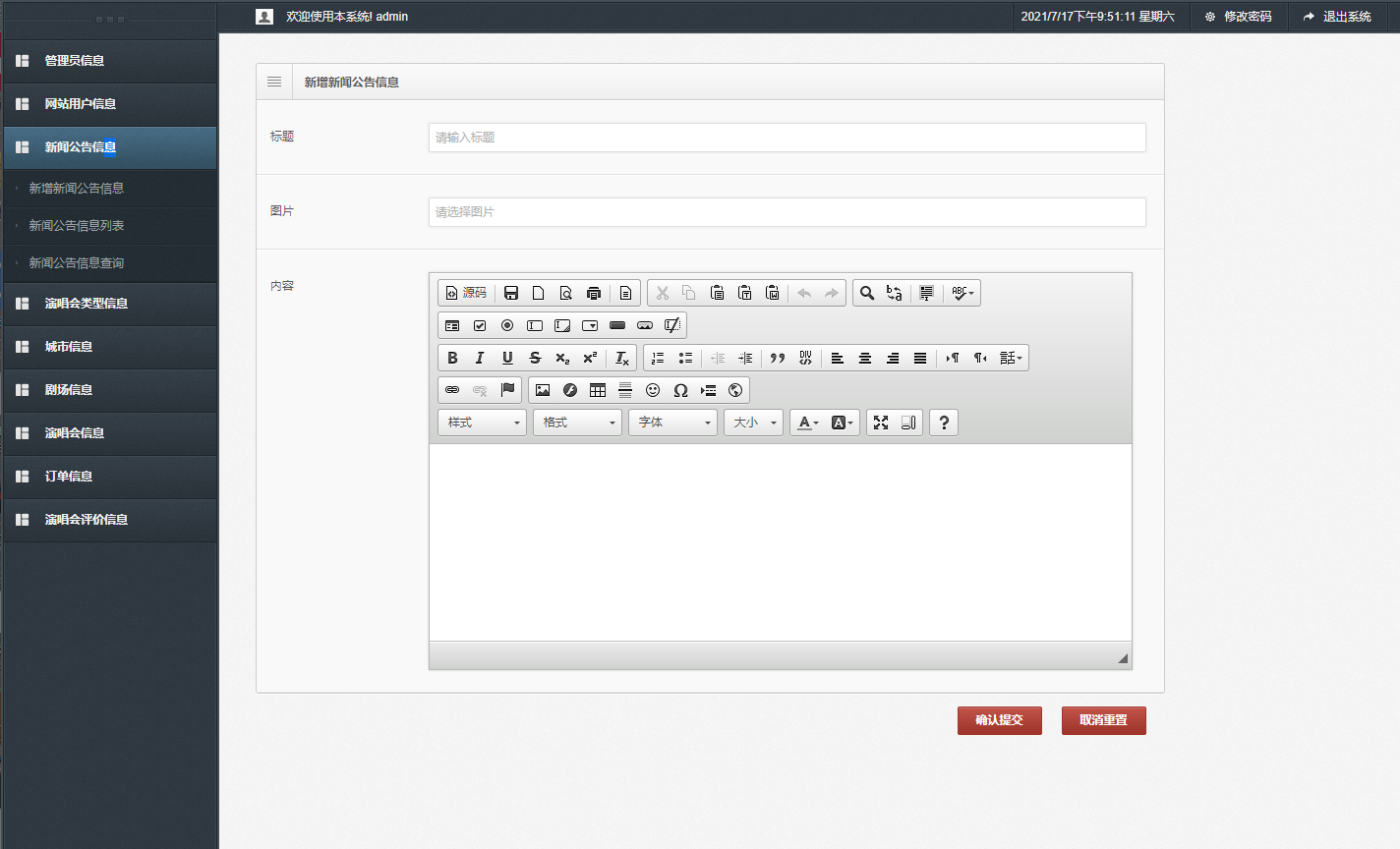The image size is (1400, 849).
Task: Click the Save icon in editor toolbar
Action: click(511, 293)
